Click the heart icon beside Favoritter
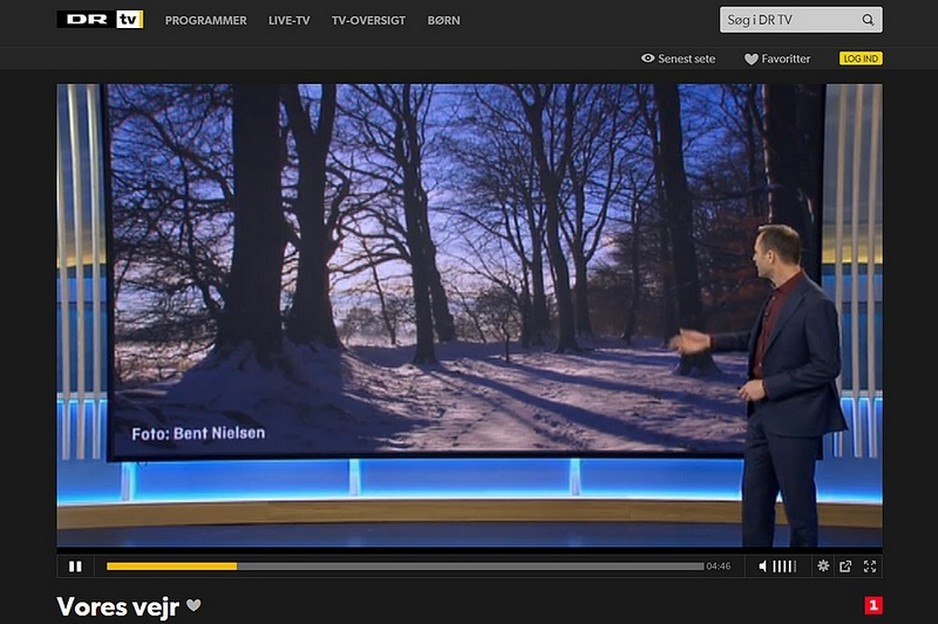This screenshot has height=624, width=938. click(751, 59)
